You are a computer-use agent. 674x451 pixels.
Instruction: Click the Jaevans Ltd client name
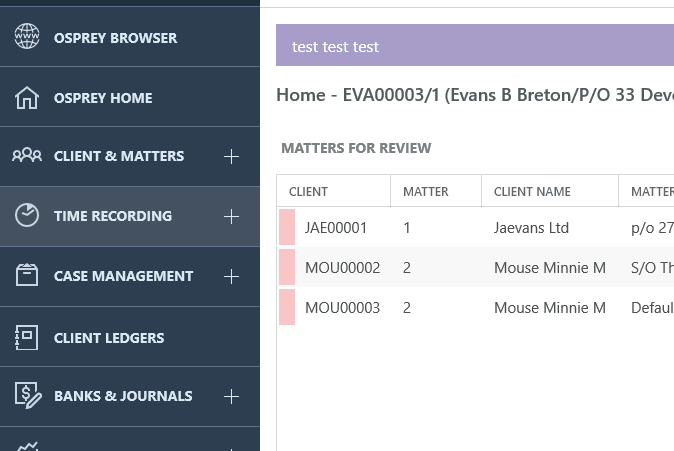pyautogui.click(x=531, y=228)
